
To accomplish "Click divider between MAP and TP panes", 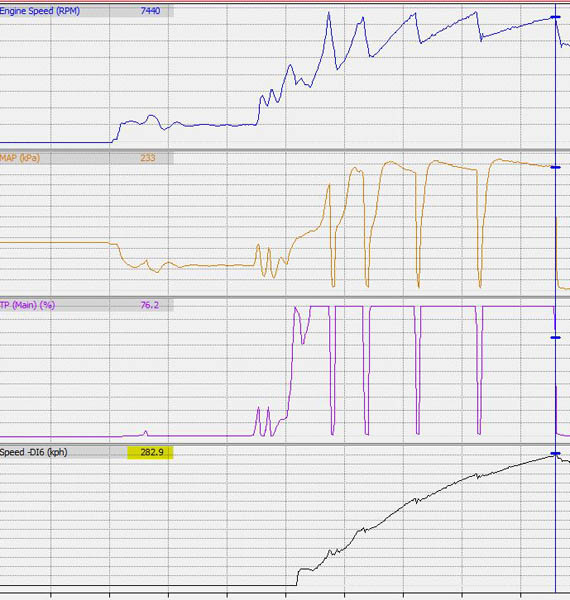I will [285, 297].
